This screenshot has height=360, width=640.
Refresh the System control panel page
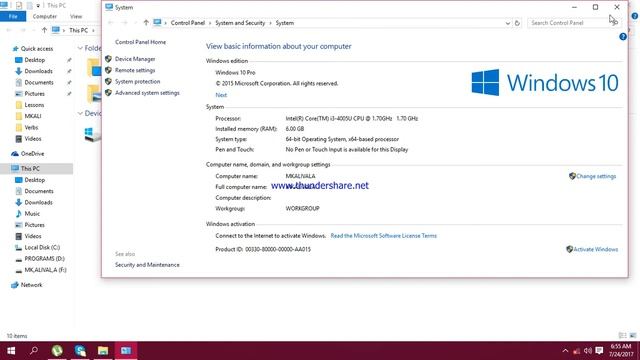tap(517, 23)
